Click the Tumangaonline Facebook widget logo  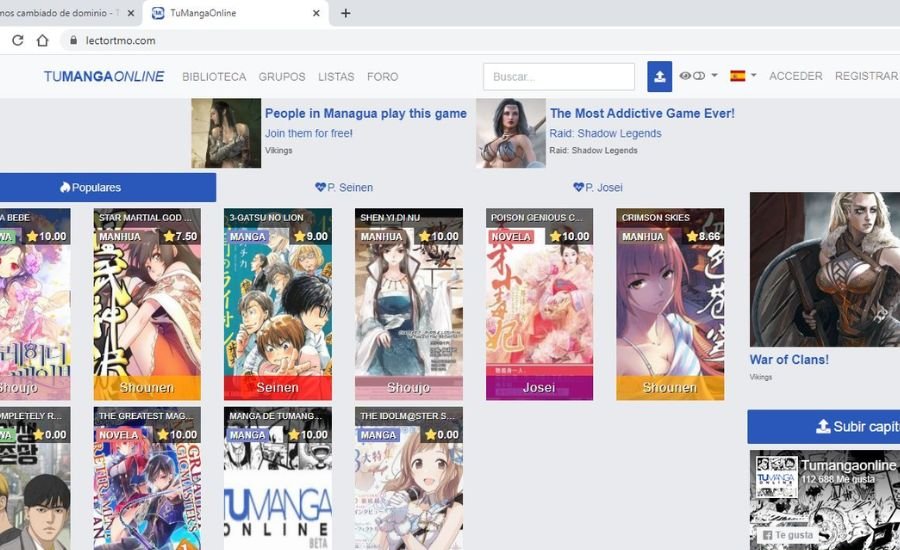click(x=777, y=477)
